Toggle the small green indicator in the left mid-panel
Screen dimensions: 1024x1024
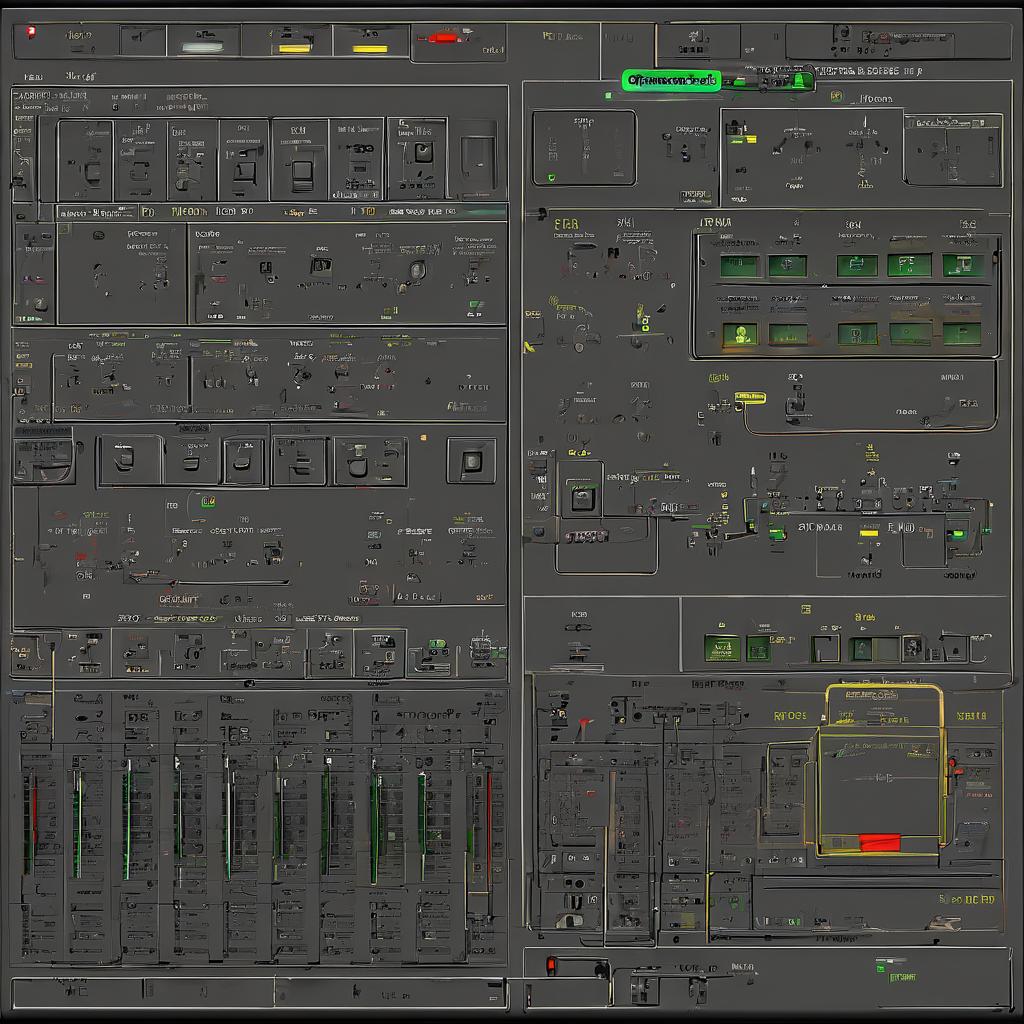(208, 501)
